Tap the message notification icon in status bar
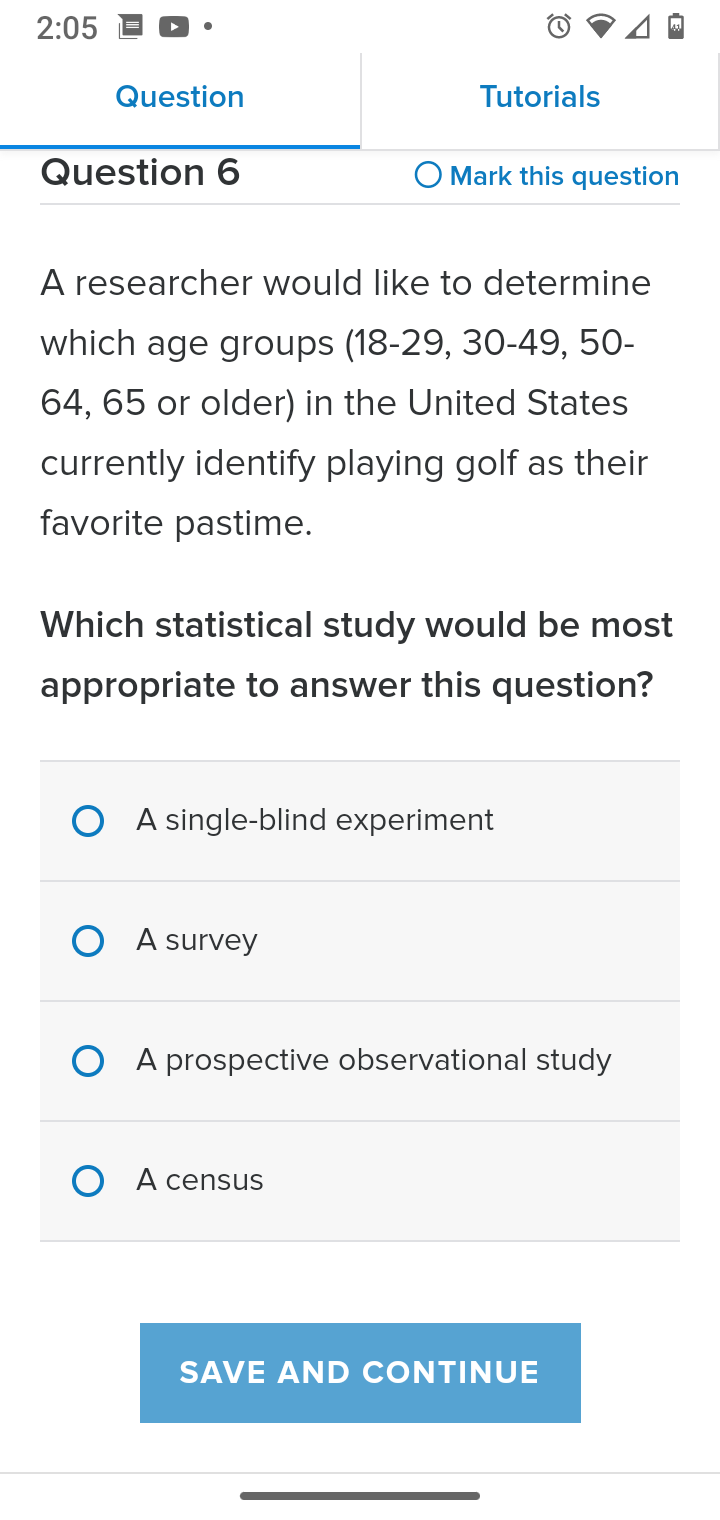 (x=130, y=27)
